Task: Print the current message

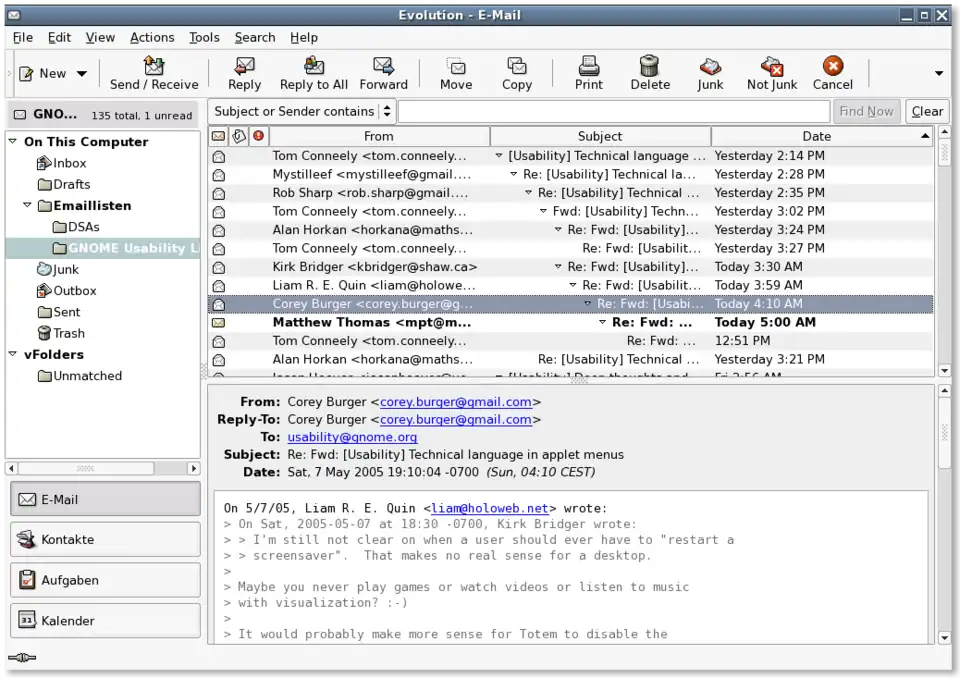Action: 589,67
